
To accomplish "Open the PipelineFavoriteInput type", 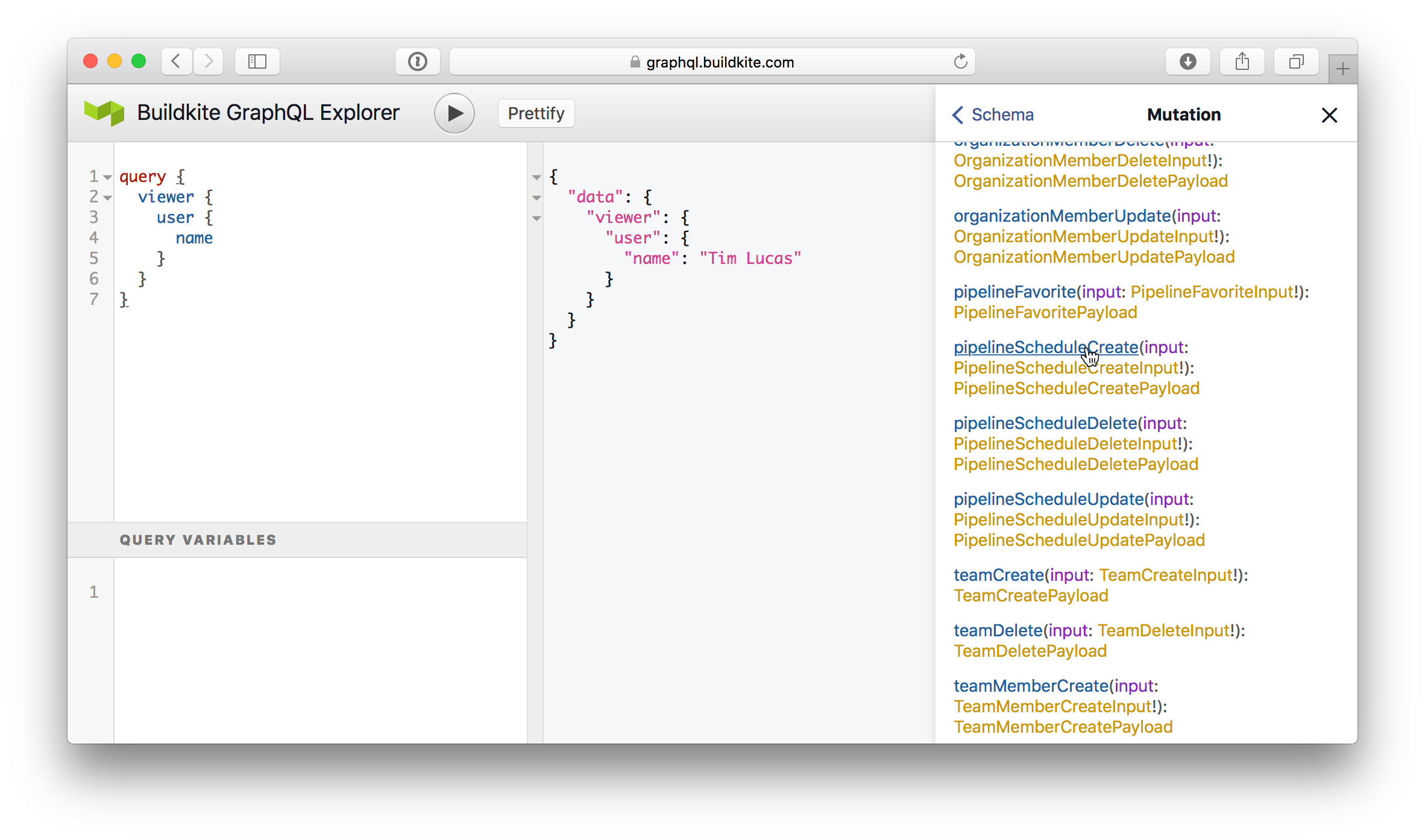I will [1212, 292].
